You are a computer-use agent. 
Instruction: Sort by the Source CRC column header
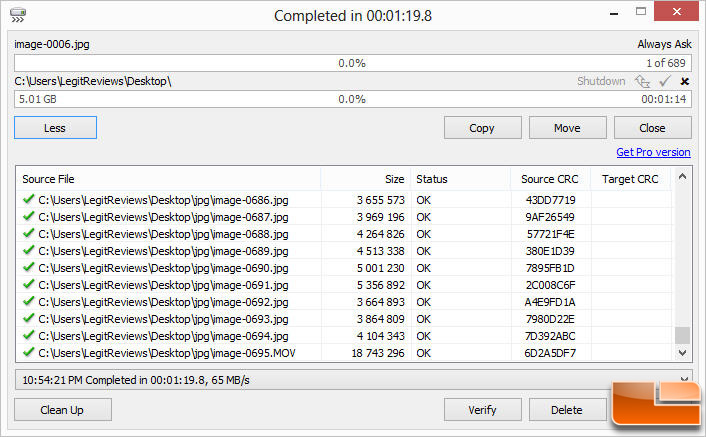549,179
